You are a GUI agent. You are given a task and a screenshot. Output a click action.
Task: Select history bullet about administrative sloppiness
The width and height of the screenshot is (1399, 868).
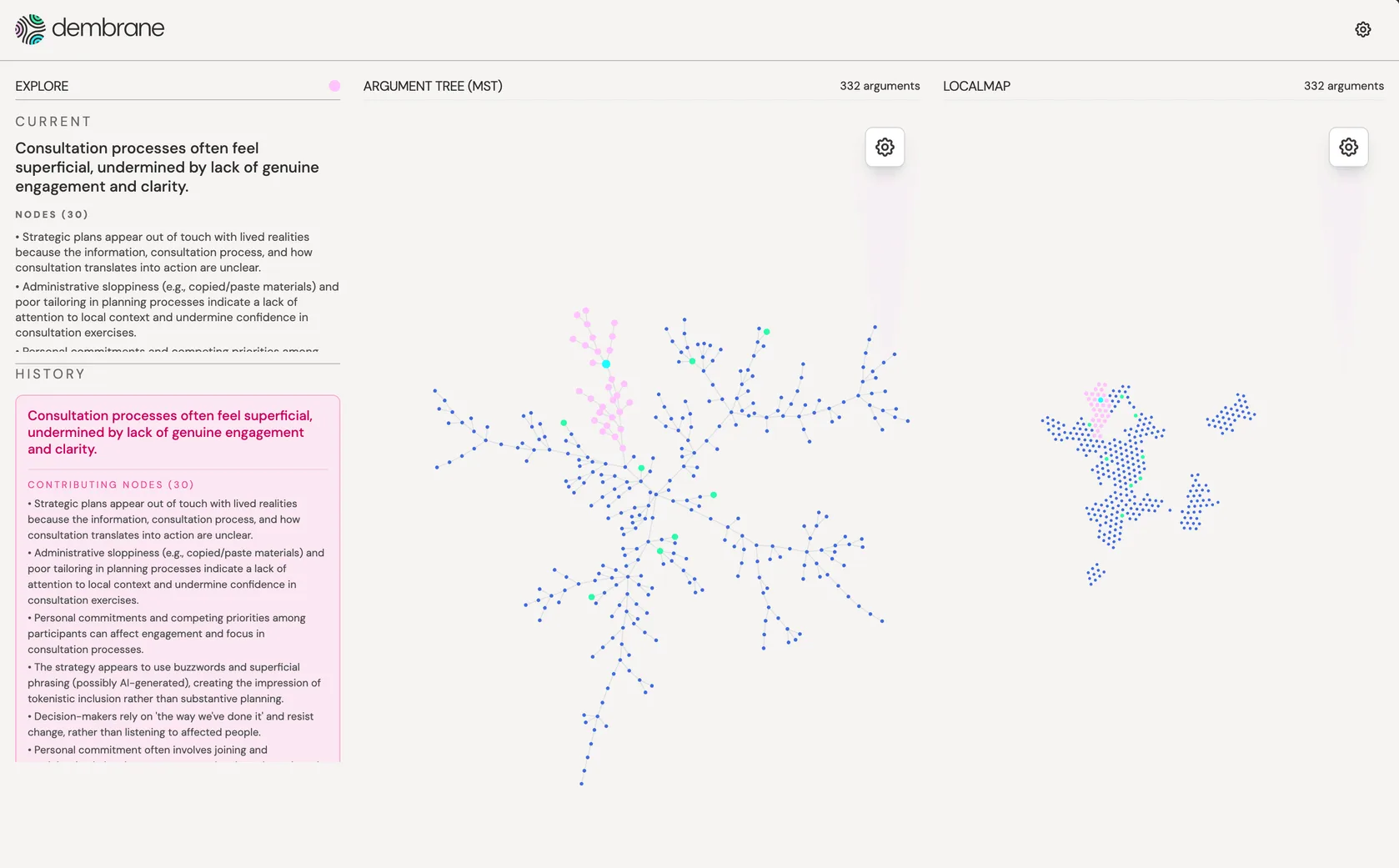point(176,576)
